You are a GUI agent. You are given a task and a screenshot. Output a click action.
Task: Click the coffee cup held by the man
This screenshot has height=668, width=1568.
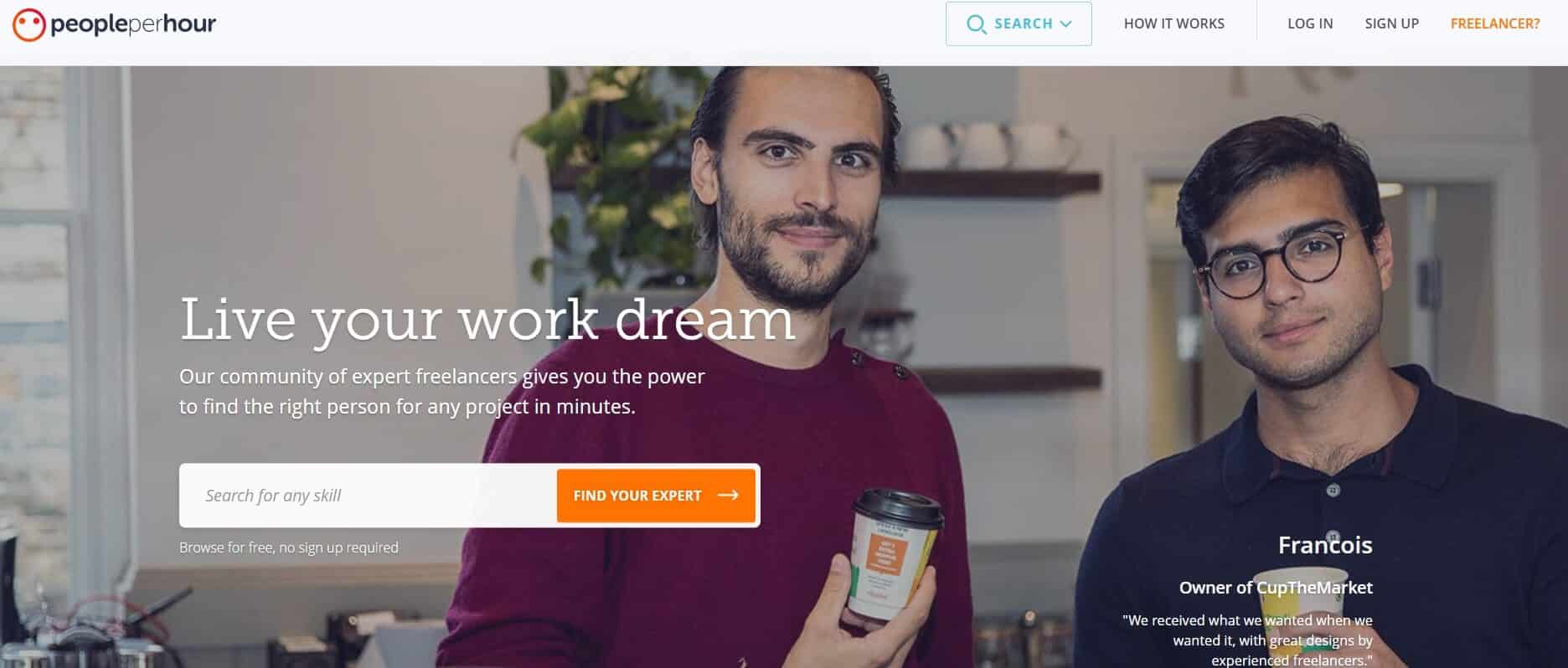[896, 552]
